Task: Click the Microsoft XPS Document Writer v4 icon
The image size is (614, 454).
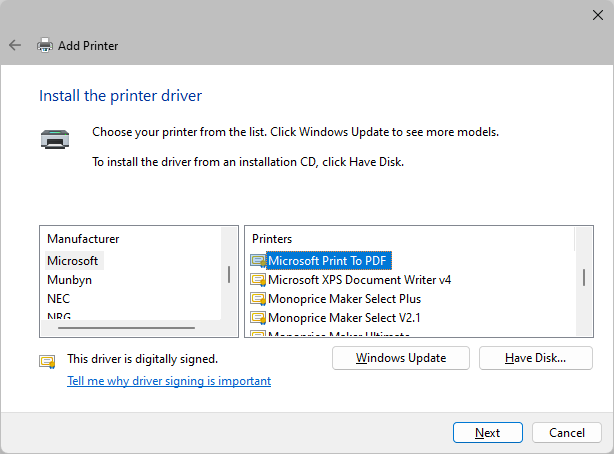Action: [x=258, y=280]
